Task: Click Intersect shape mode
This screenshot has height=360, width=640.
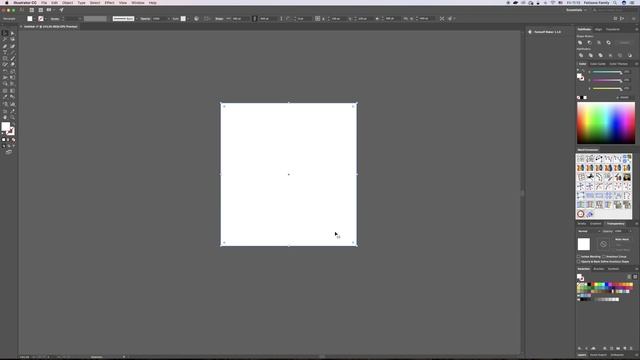Action: click(599, 42)
